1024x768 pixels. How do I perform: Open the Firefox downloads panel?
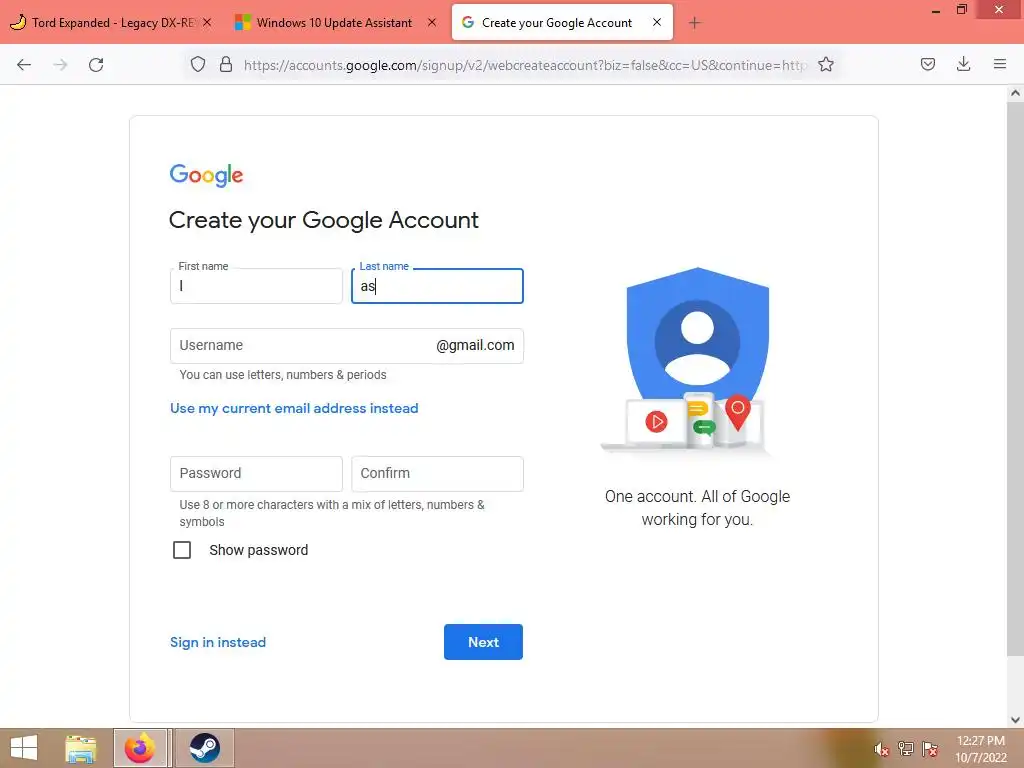click(963, 65)
